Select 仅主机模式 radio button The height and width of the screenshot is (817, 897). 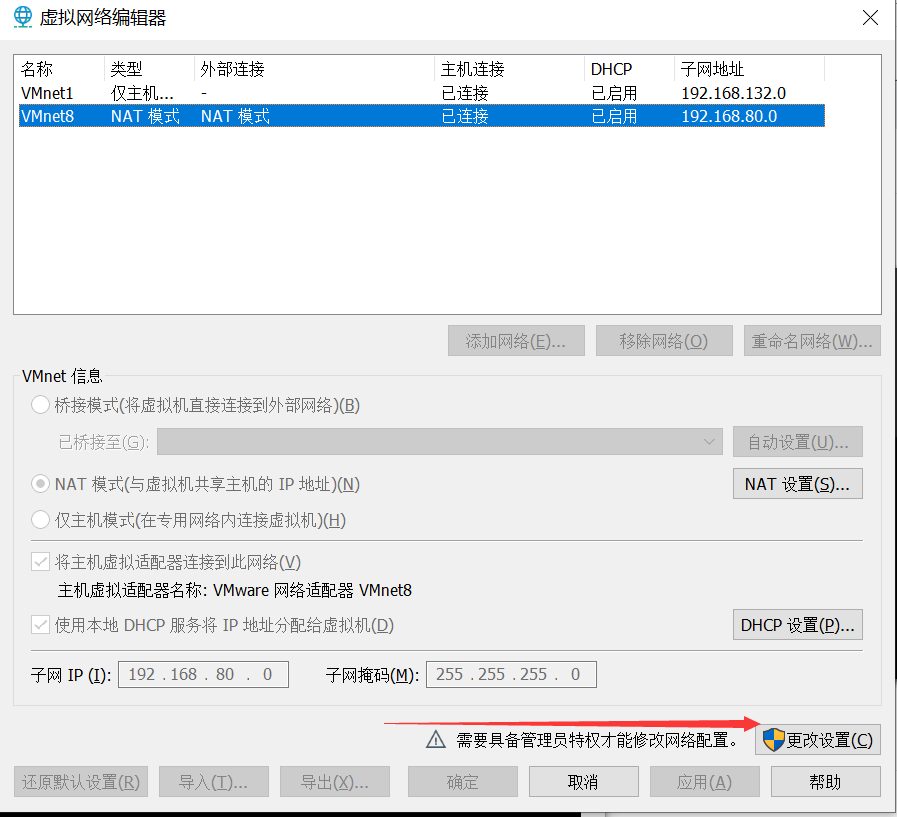40,520
